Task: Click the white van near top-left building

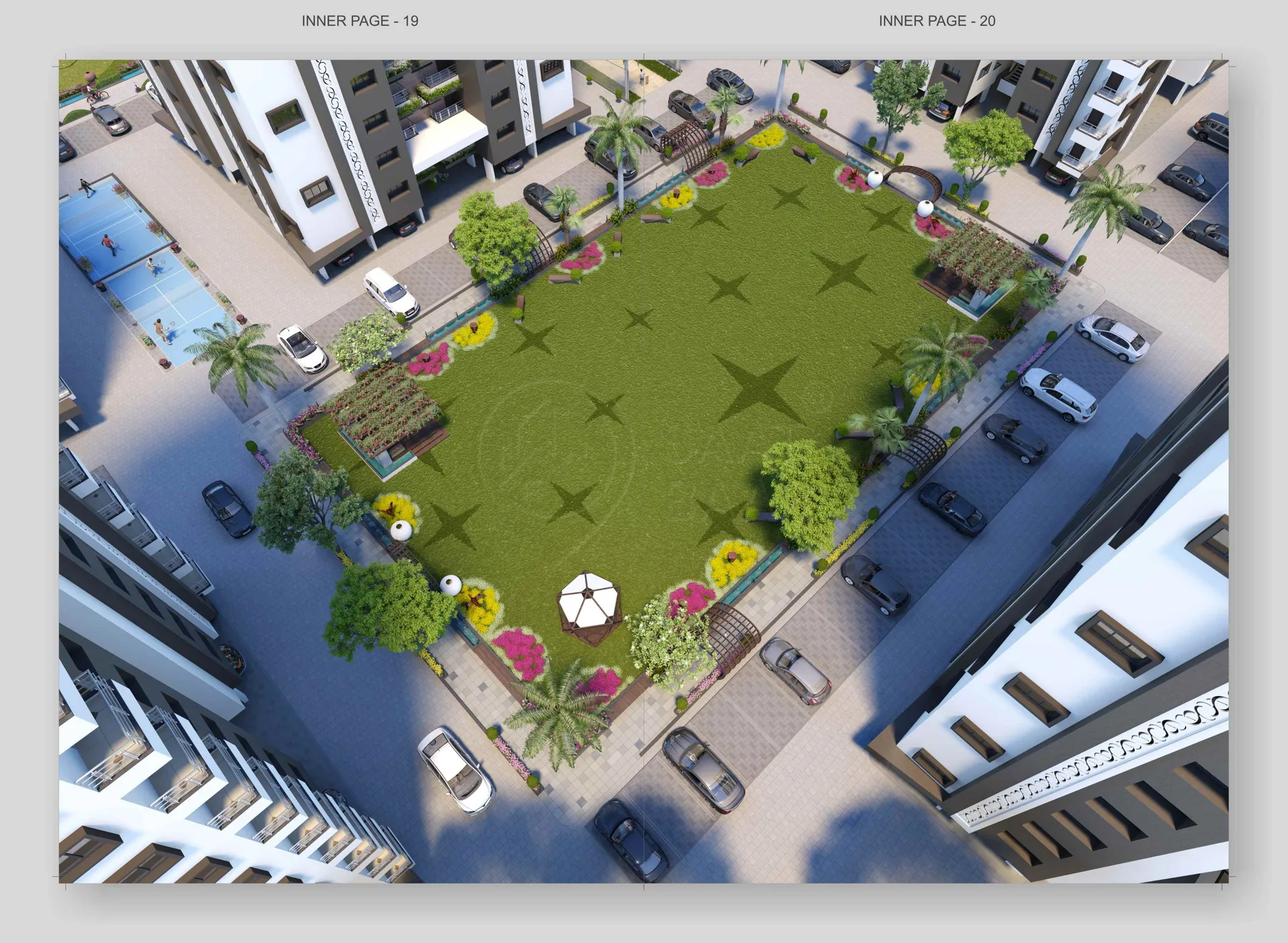Action: coord(390,292)
